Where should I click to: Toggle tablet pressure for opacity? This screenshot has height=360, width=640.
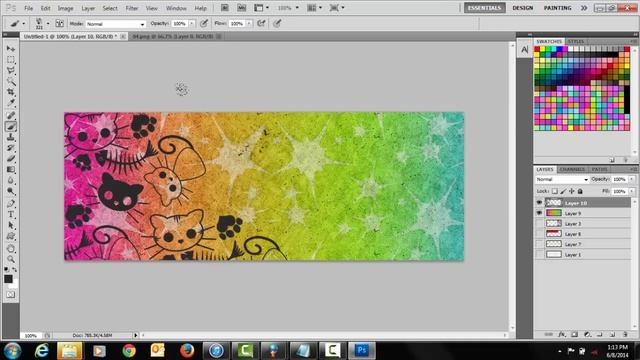pyautogui.click(x=204, y=24)
